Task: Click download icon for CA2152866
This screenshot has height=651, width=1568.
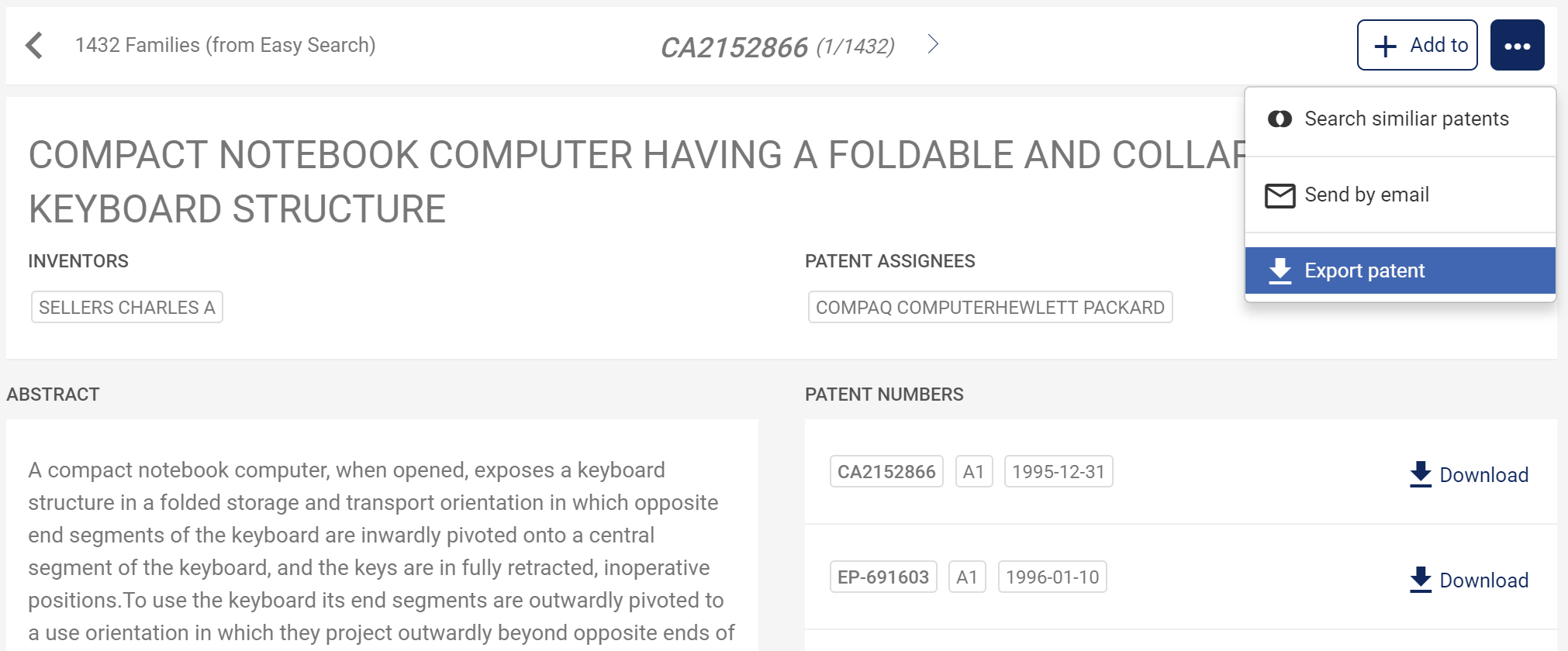Action: [x=1420, y=474]
